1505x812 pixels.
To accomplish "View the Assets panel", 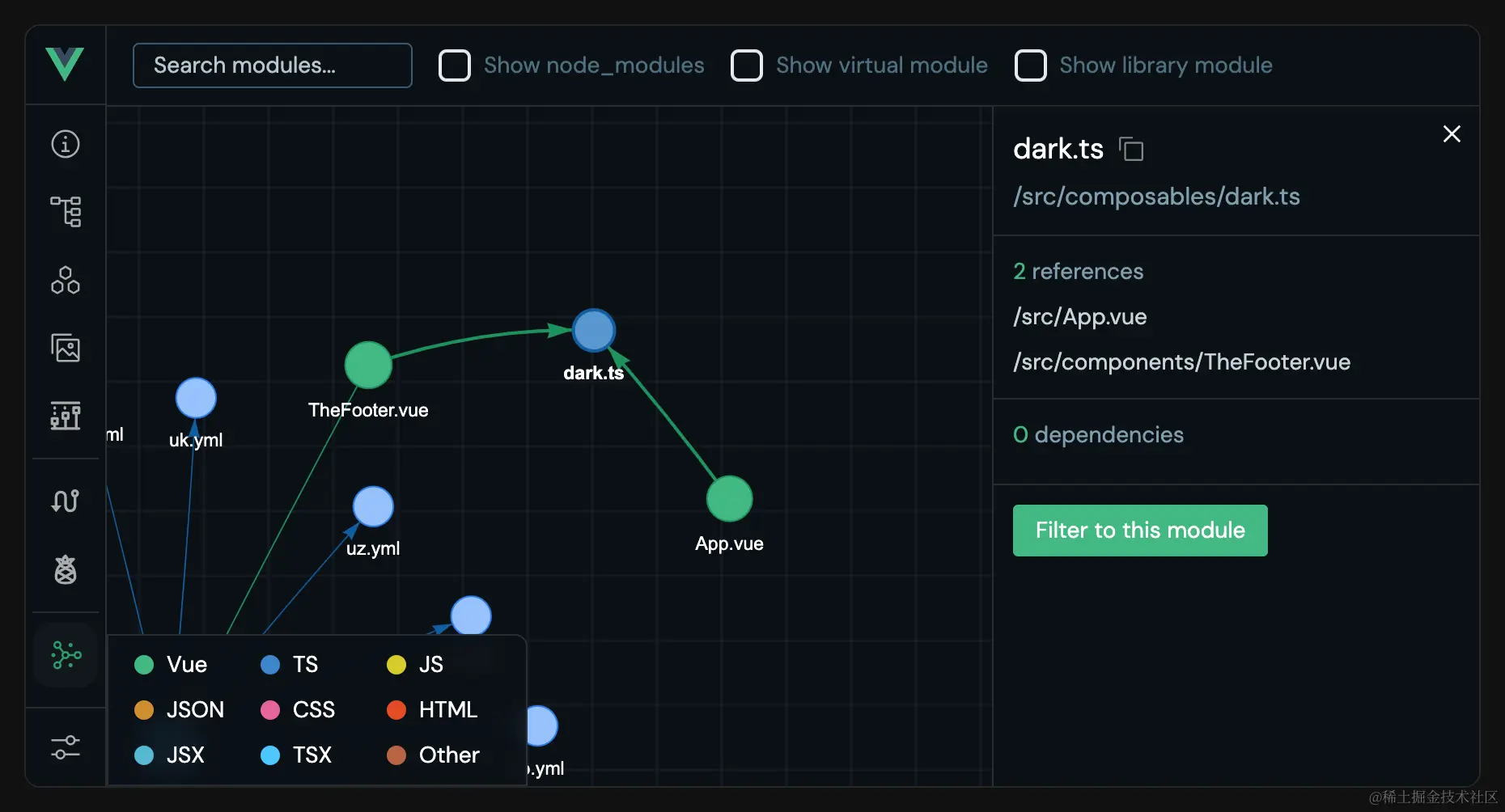I will (x=65, y=349).
